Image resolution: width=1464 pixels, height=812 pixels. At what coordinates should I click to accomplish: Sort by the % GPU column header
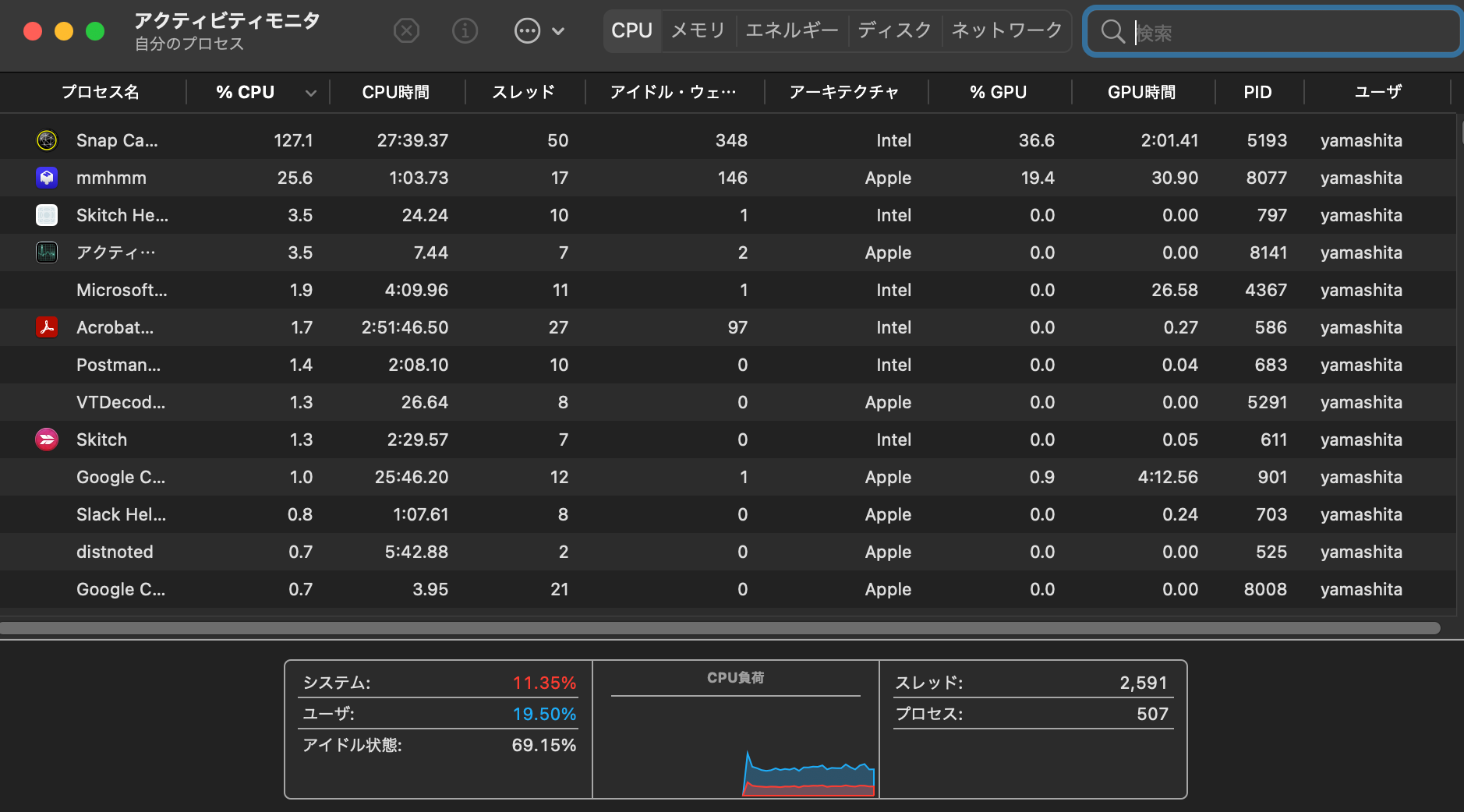(999, 92)
